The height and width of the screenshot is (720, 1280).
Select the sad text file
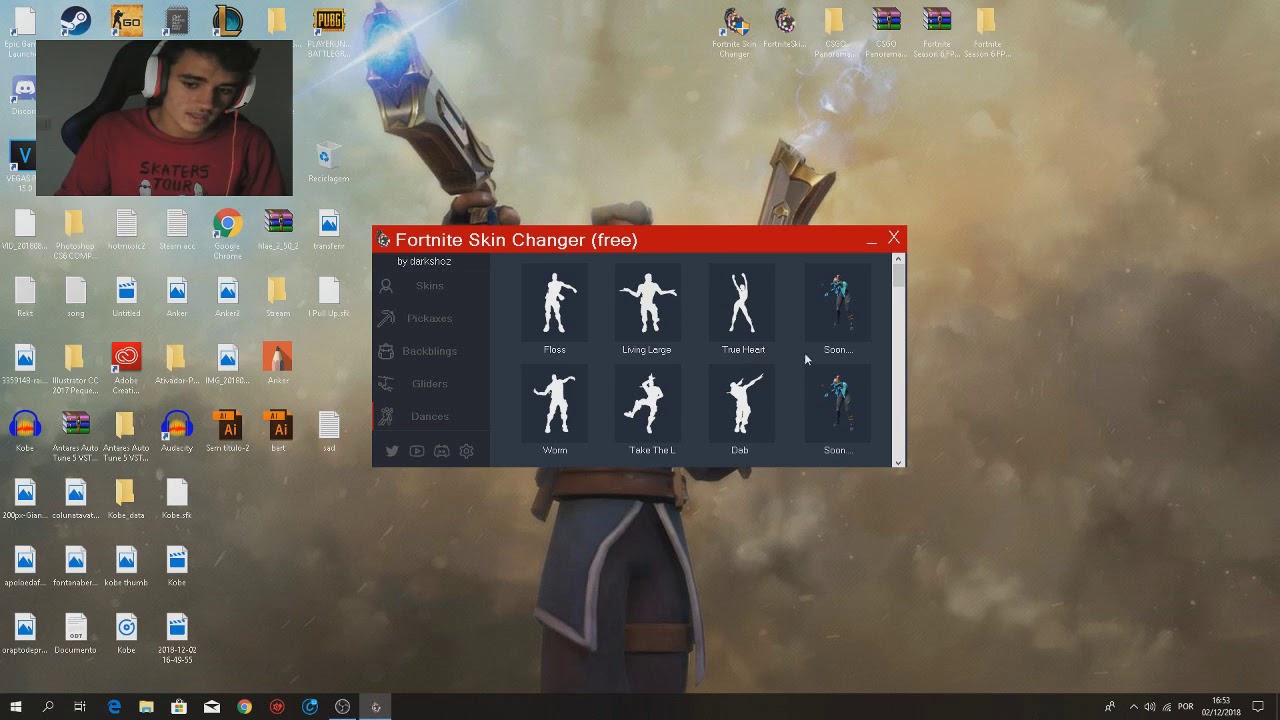pyautogui.click(x=328, y=431)
